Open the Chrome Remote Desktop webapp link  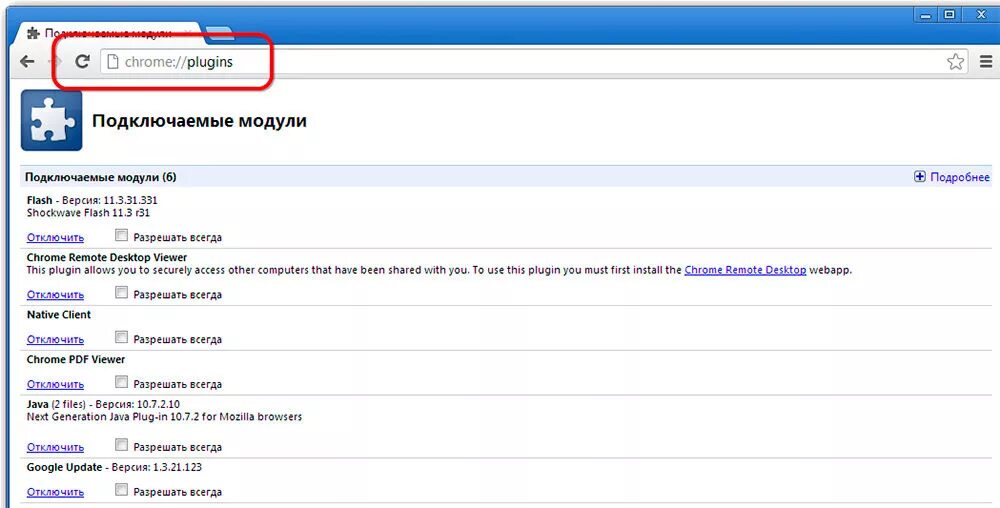click(745, 270)
